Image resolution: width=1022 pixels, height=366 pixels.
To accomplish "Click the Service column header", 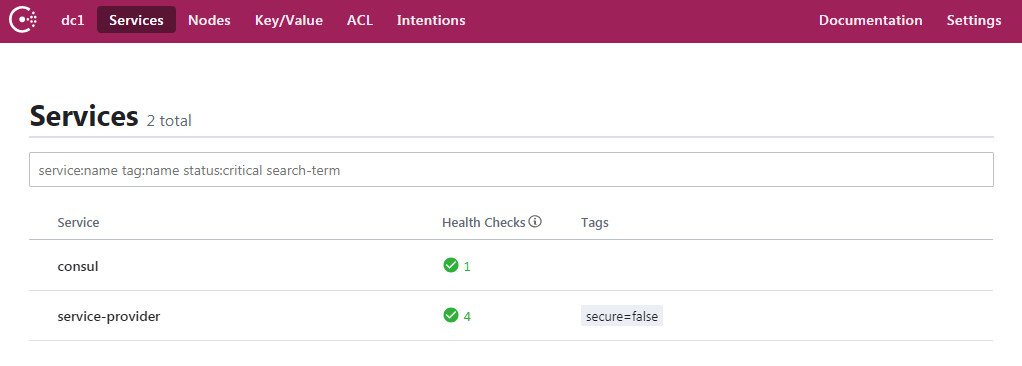I will click(x=78, y=223).
